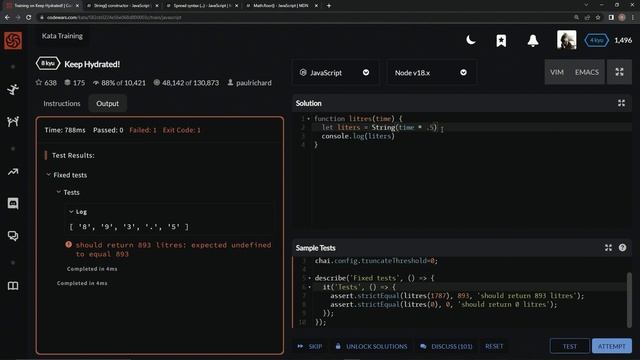Open the Kumite sparring sidebar icon
This screenshot has height=360, width=640.
click(13, 121)
